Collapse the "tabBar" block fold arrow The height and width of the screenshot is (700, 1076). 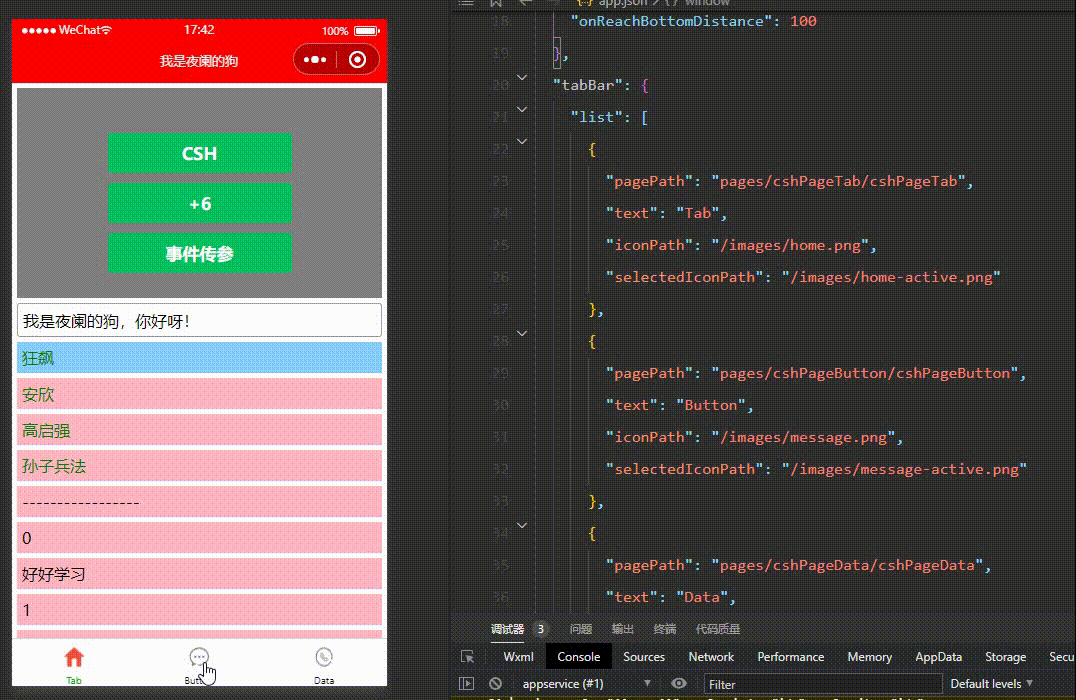click(522, 78)
